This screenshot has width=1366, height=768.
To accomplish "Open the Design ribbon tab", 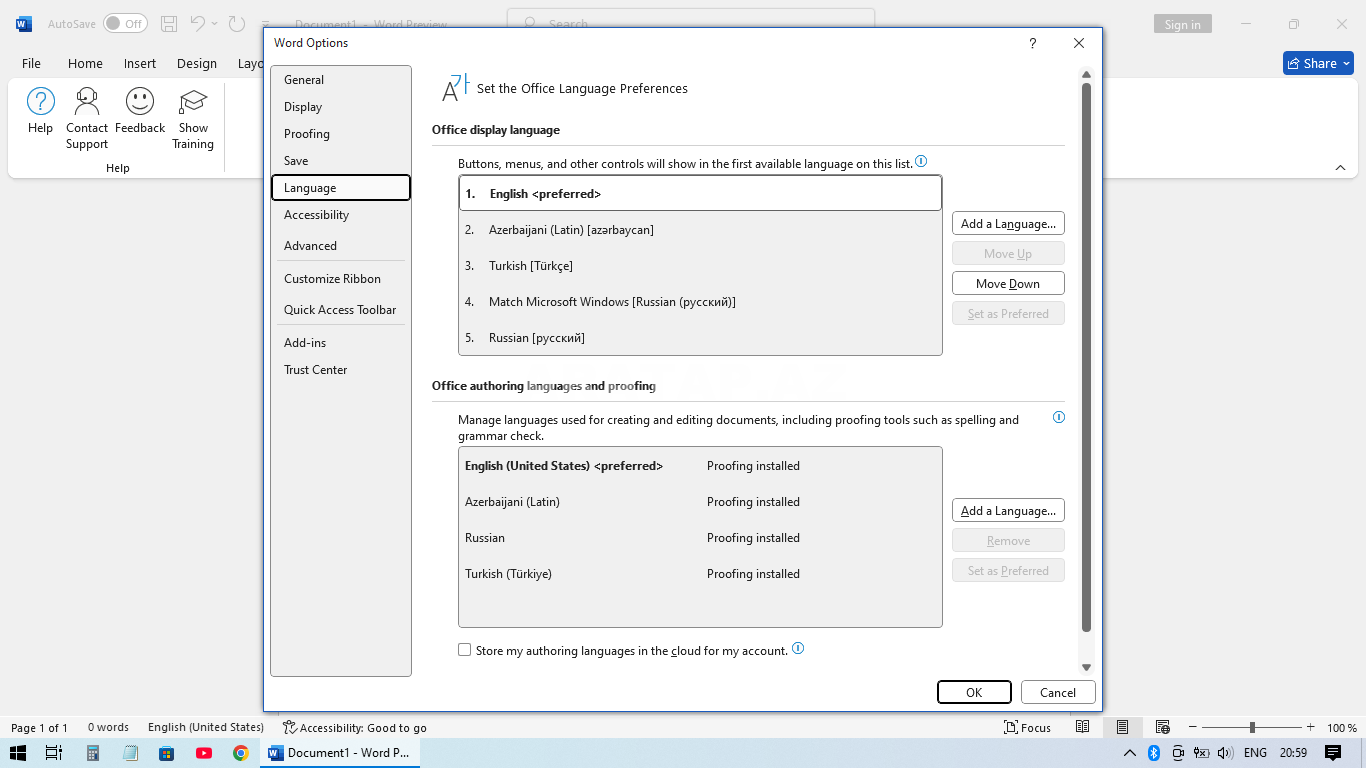I will (x=197, y=63).
